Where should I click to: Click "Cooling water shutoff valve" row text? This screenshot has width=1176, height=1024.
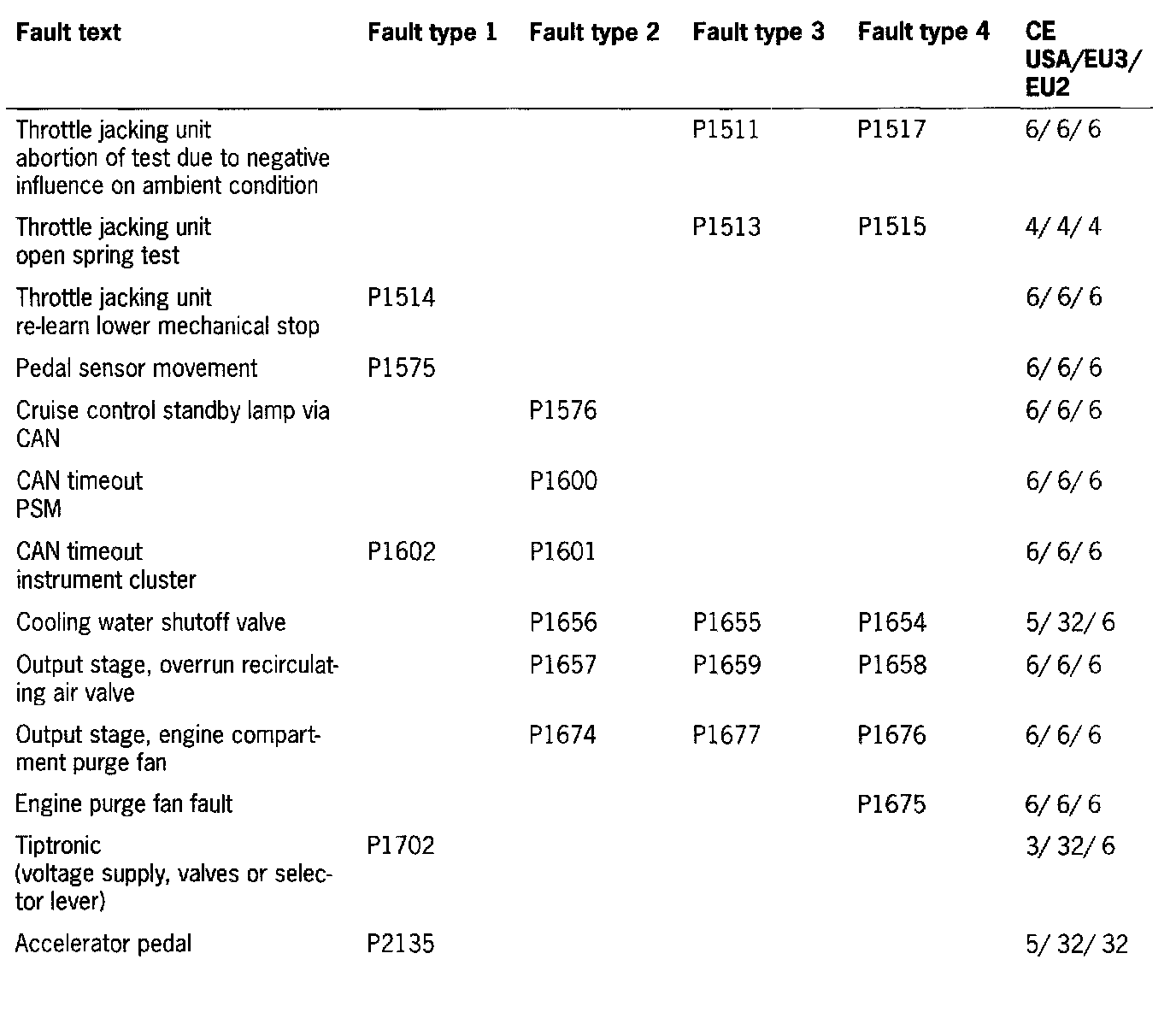tap(150, 622)
